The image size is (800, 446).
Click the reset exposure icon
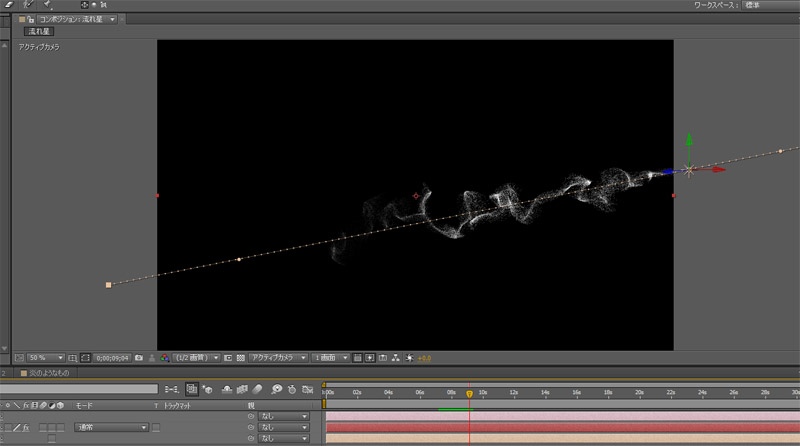(410, 357)
